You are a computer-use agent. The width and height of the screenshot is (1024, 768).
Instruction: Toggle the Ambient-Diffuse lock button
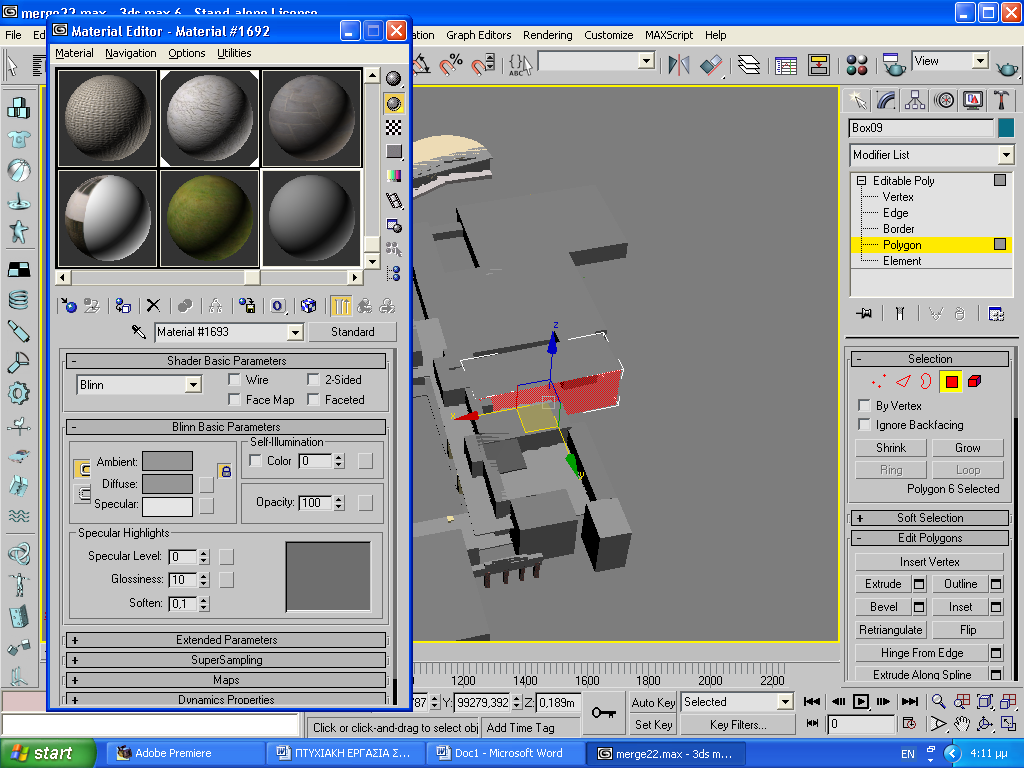[x=225, y=471]
